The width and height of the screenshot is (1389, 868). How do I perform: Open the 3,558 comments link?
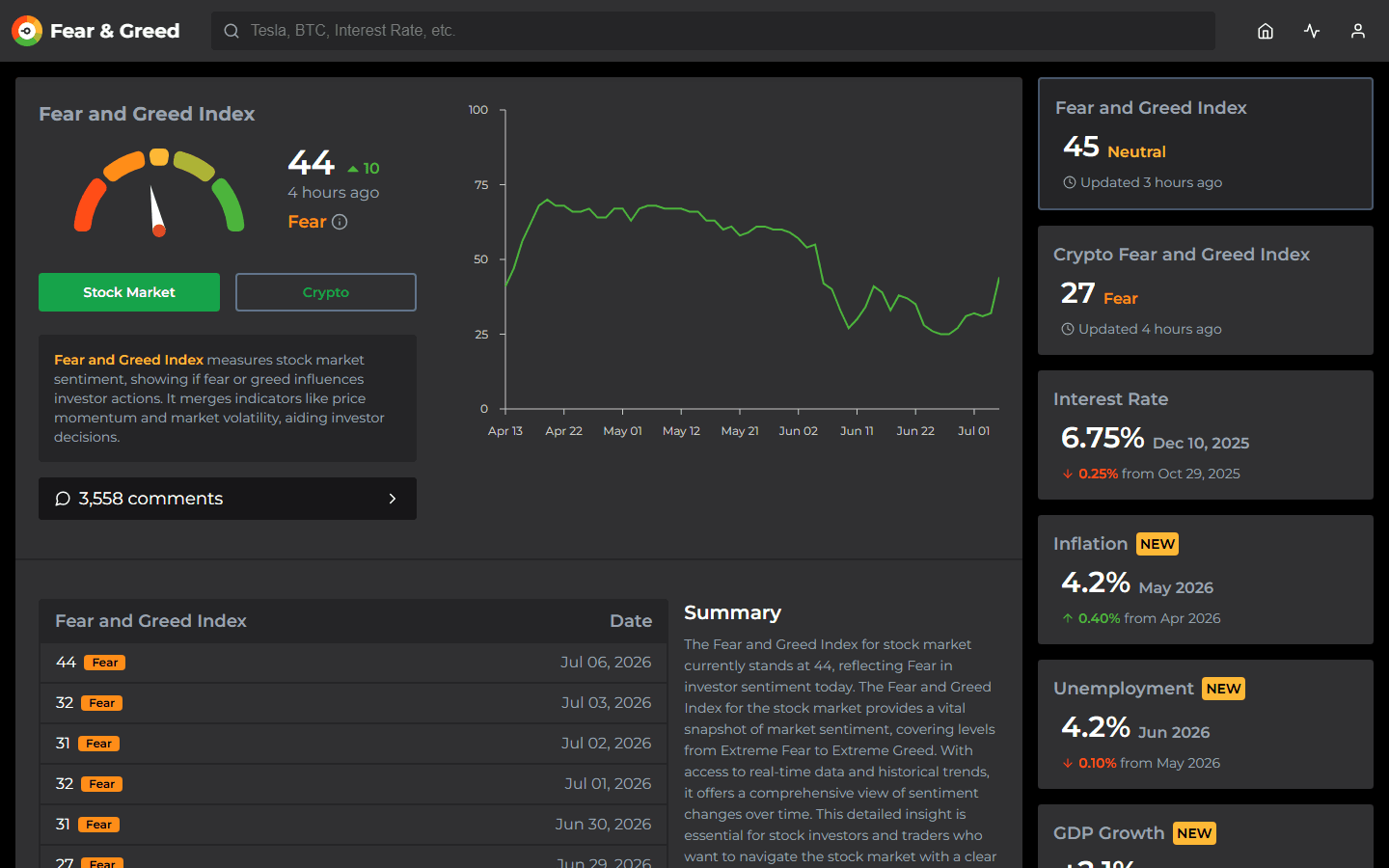tap(228, 499)
